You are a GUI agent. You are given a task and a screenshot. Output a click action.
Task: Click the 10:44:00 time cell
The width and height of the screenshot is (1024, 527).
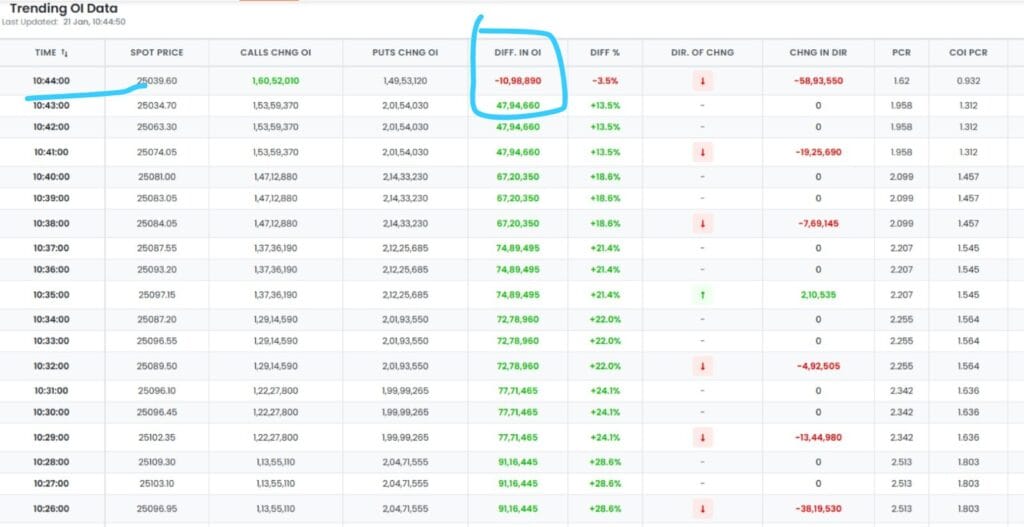click(x=50, y=81)
